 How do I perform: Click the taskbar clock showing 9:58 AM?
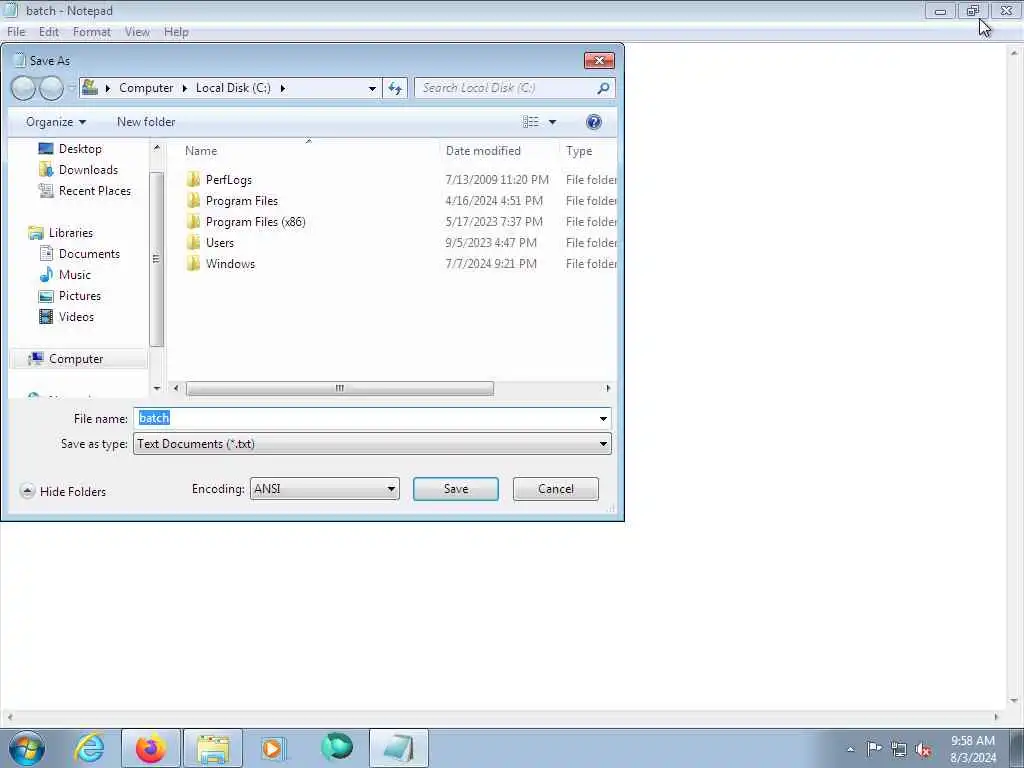[x=972, y=749]
